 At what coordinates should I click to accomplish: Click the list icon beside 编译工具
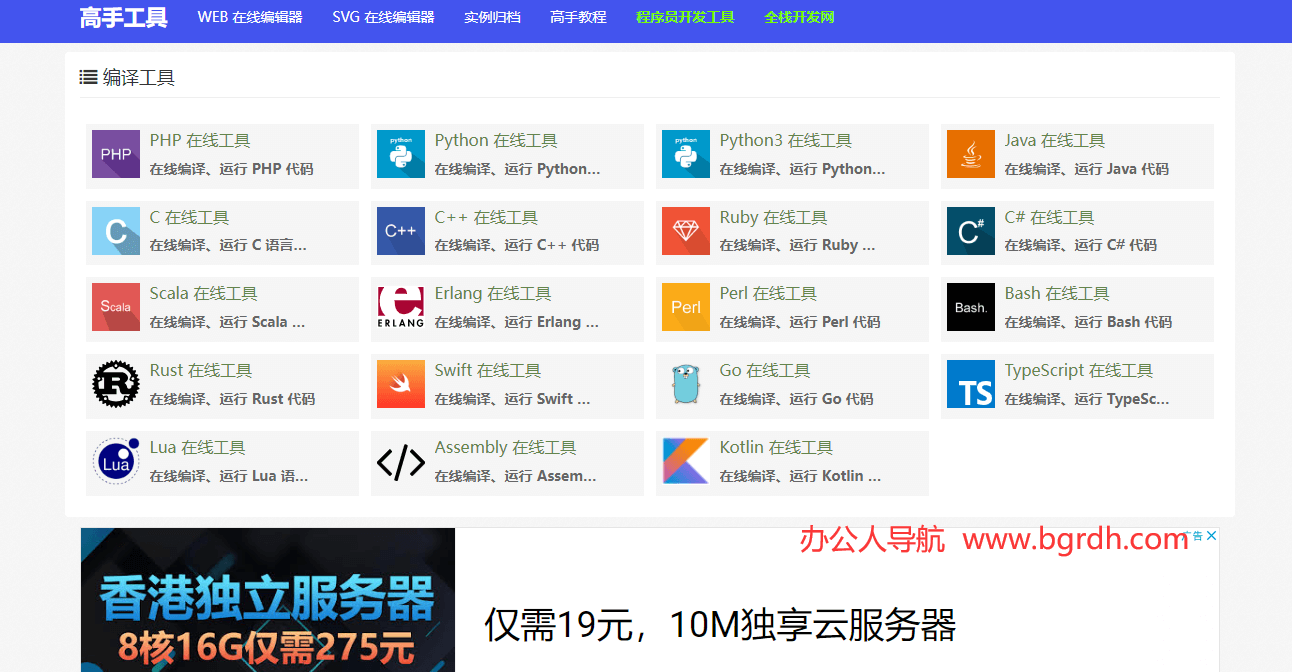click(x=88, y=77)
